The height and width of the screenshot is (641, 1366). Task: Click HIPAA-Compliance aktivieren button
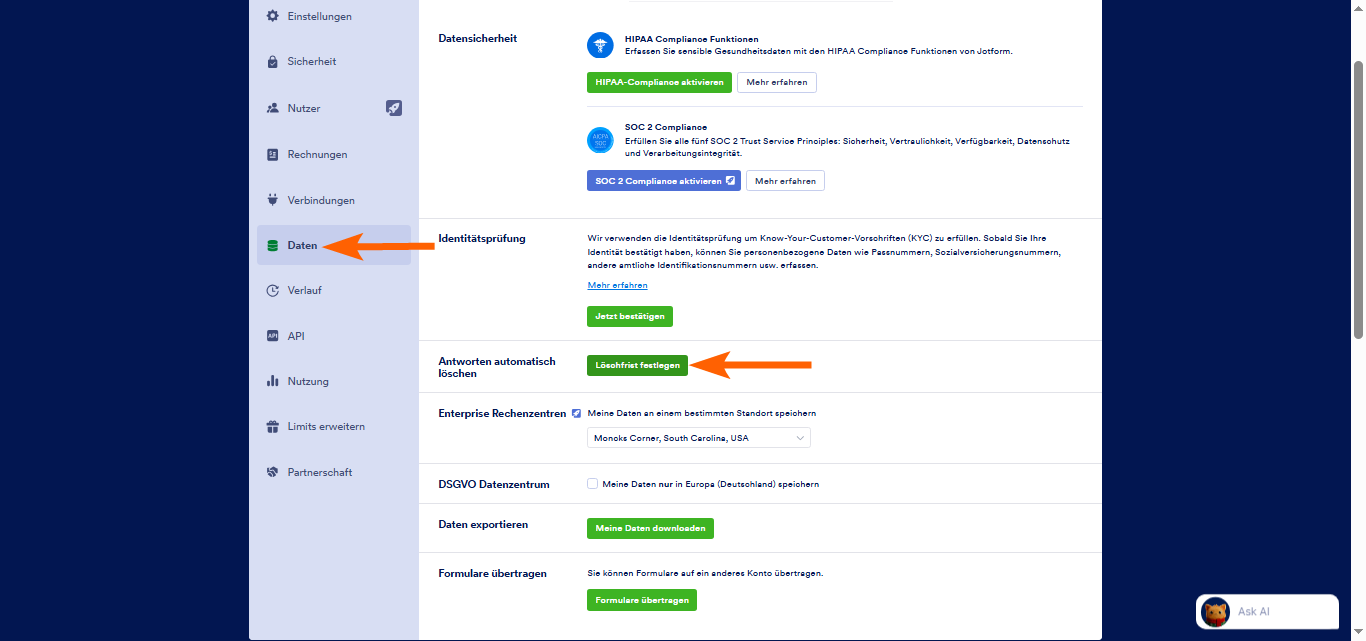659,82
